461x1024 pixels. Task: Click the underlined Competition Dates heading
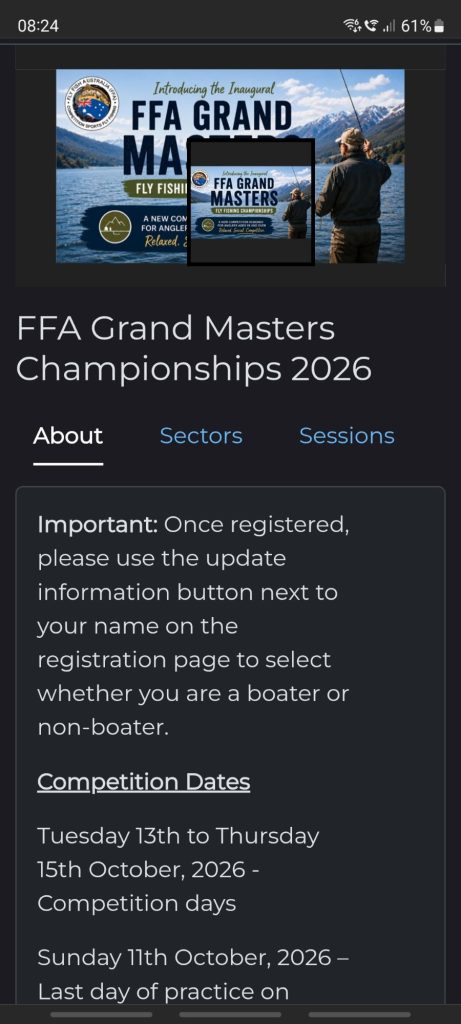coord(144,782)
